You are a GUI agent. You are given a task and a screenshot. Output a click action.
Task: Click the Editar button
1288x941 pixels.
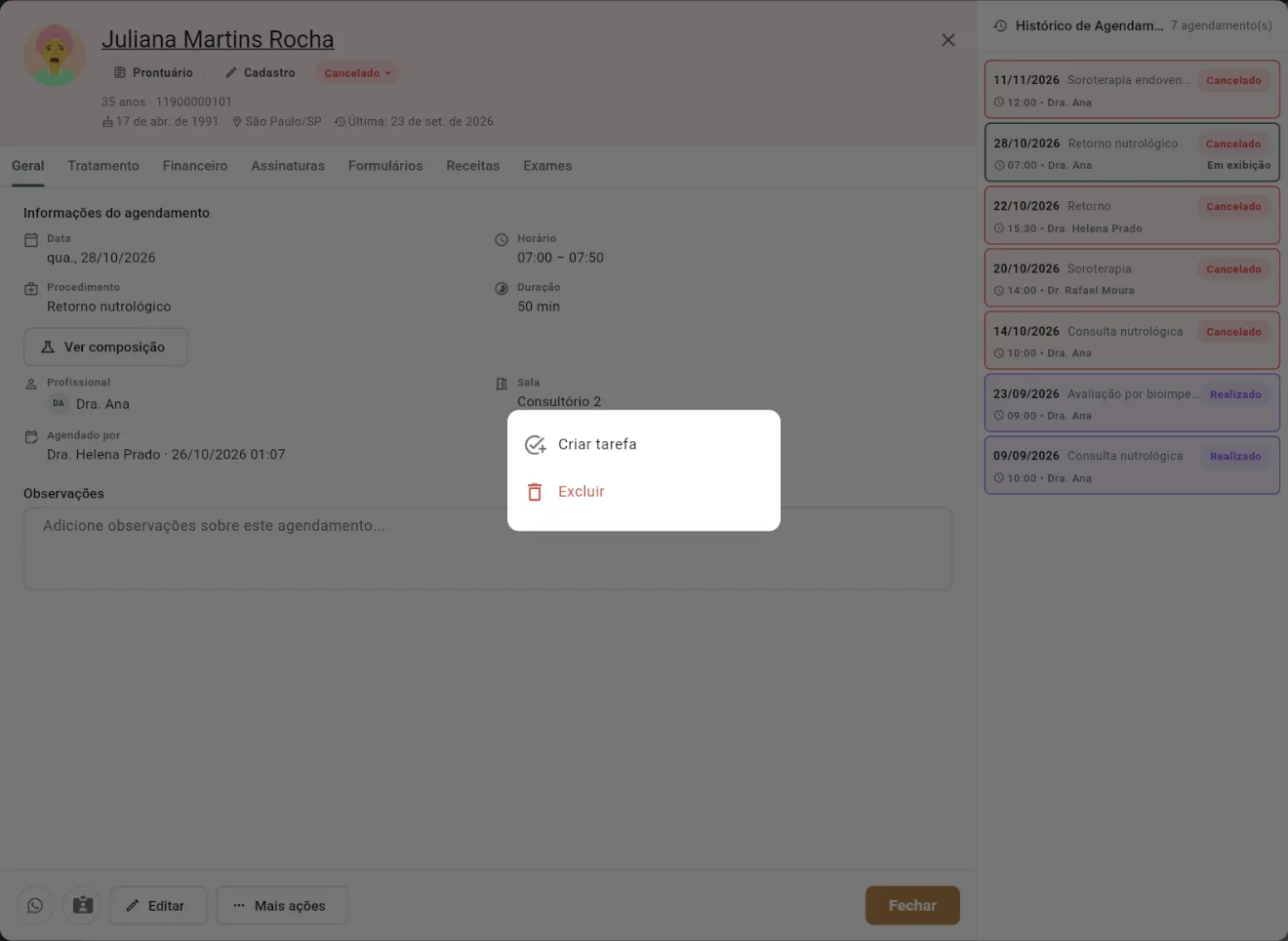tap(158, 906)
